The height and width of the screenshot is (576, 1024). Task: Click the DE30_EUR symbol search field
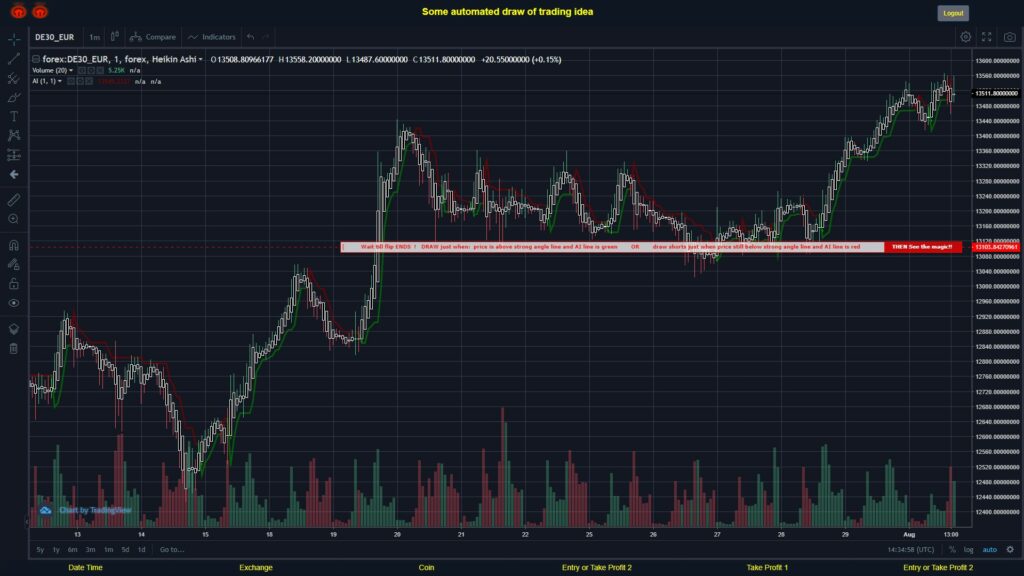[x=55, y=37]
